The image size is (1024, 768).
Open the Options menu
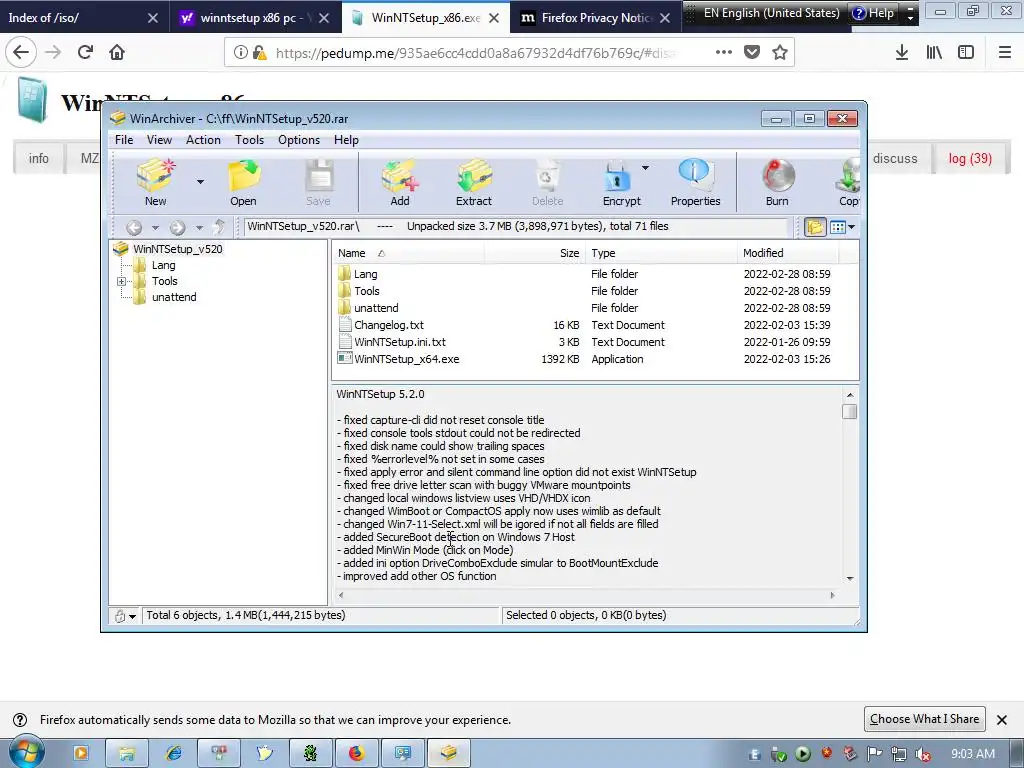(299, 140)
